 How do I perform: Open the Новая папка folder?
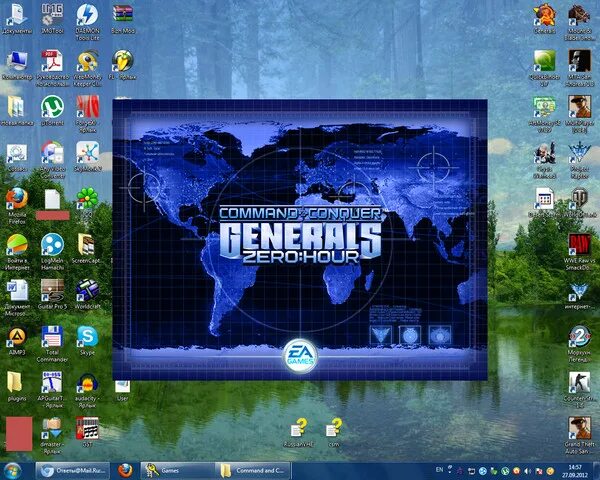(16, 108)
